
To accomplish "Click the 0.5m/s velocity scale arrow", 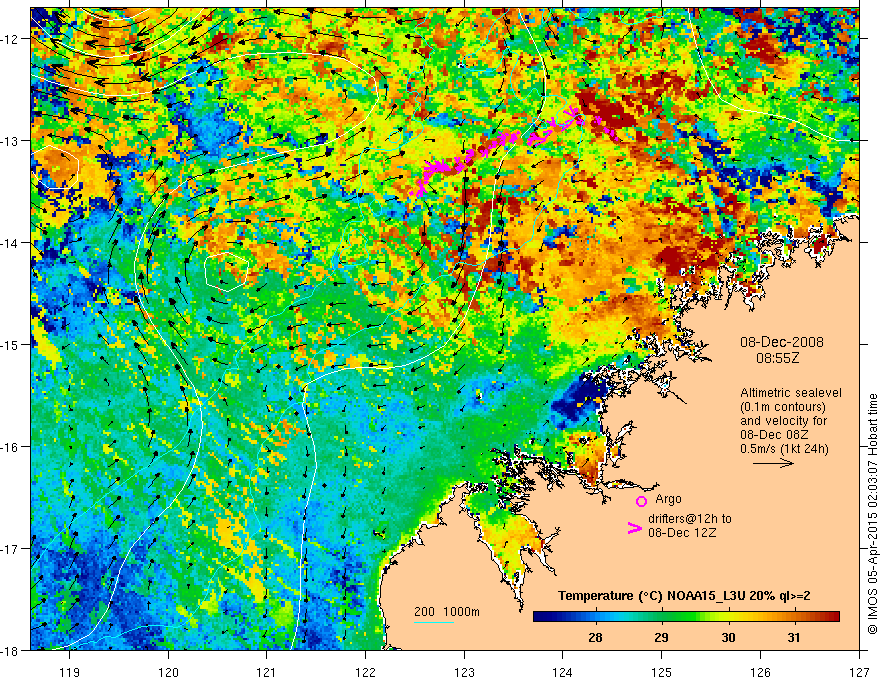I will click(x=773, y=463).
